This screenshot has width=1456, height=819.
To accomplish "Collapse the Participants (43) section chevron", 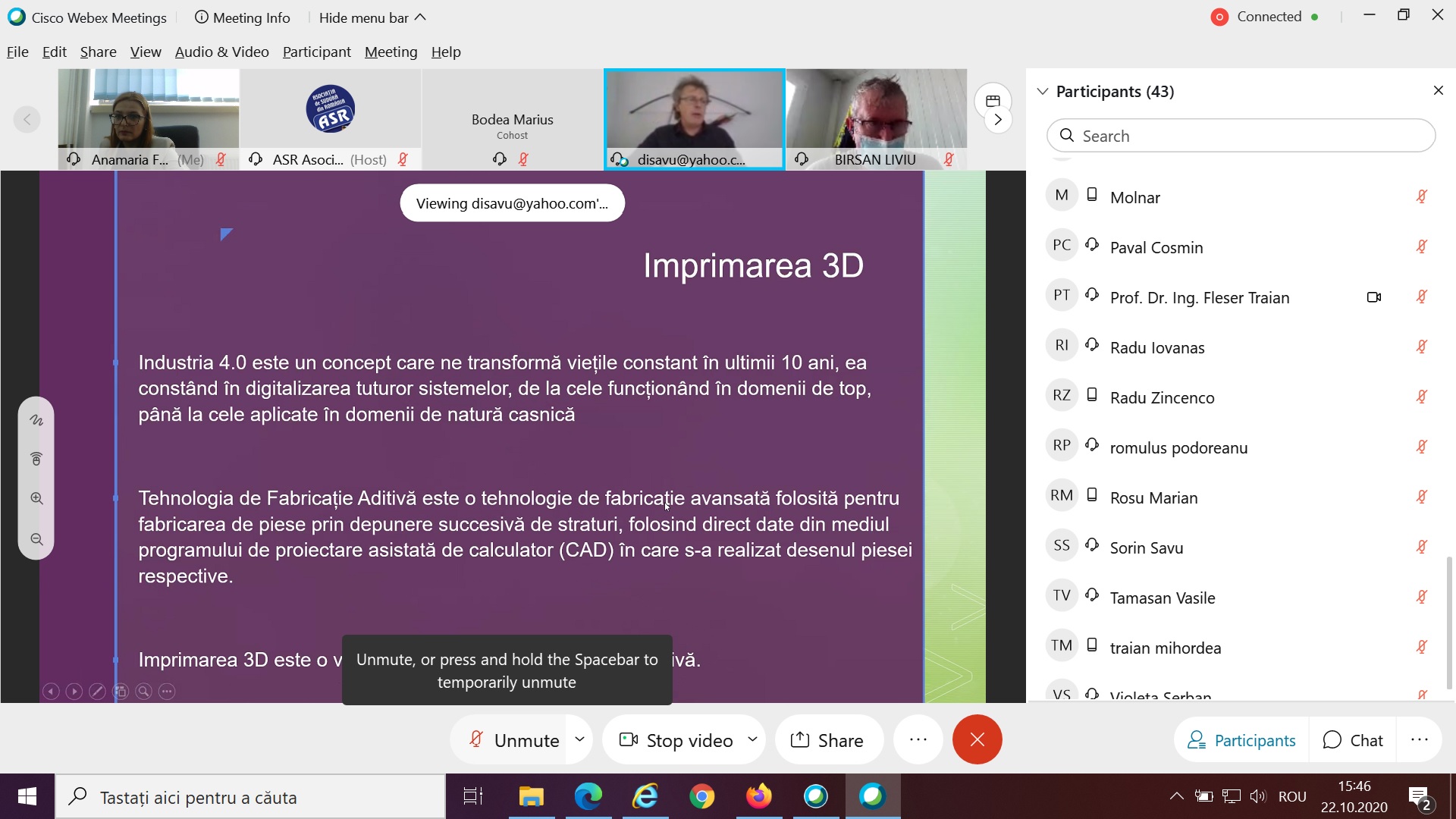I will [1043, 91].
